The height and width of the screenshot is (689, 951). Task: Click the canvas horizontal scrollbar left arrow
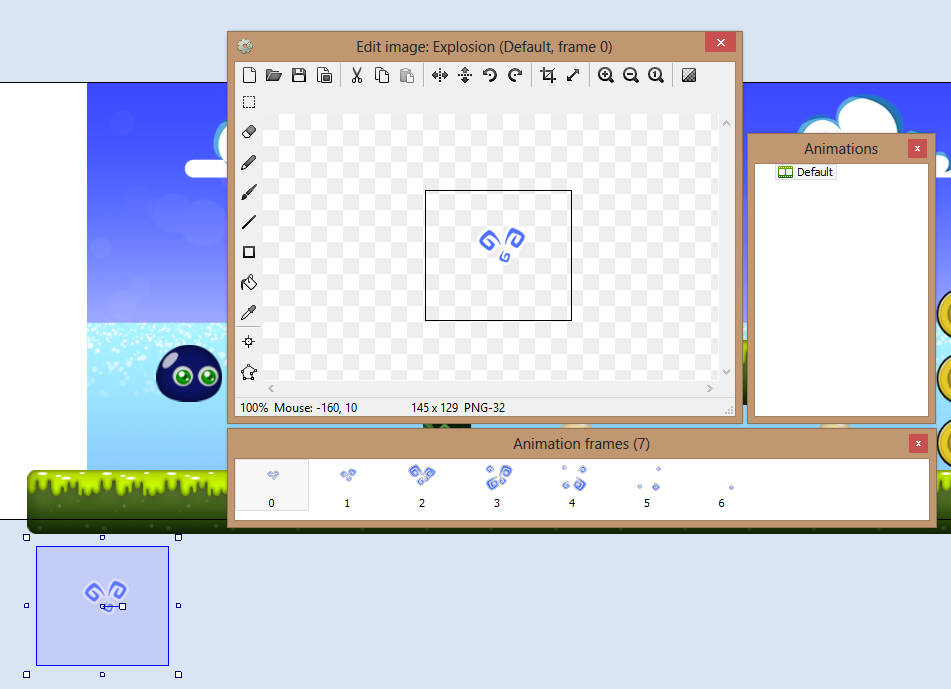click(x=271, y=389)
